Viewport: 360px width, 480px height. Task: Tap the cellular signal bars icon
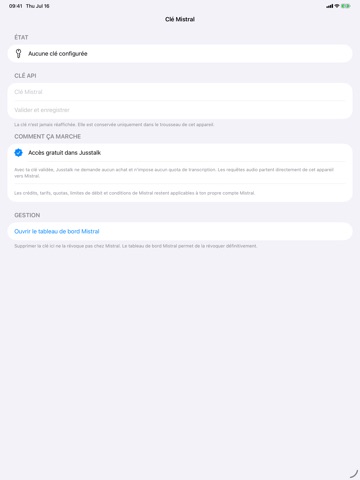(x=330, y=6)
